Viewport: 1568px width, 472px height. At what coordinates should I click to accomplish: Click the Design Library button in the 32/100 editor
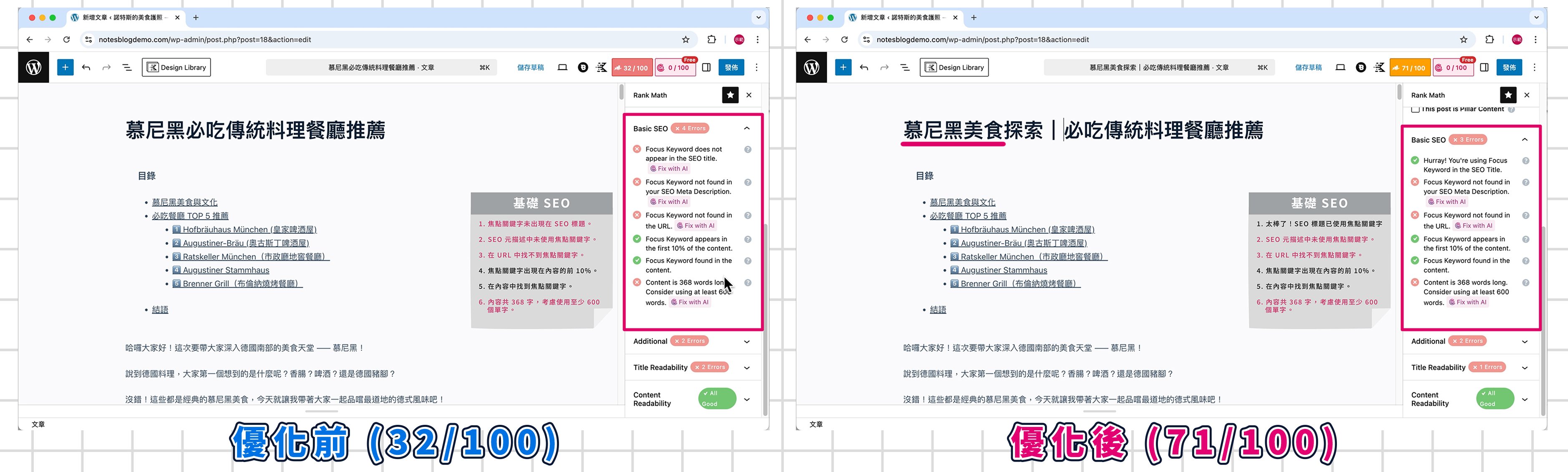[x=176, y=68]
